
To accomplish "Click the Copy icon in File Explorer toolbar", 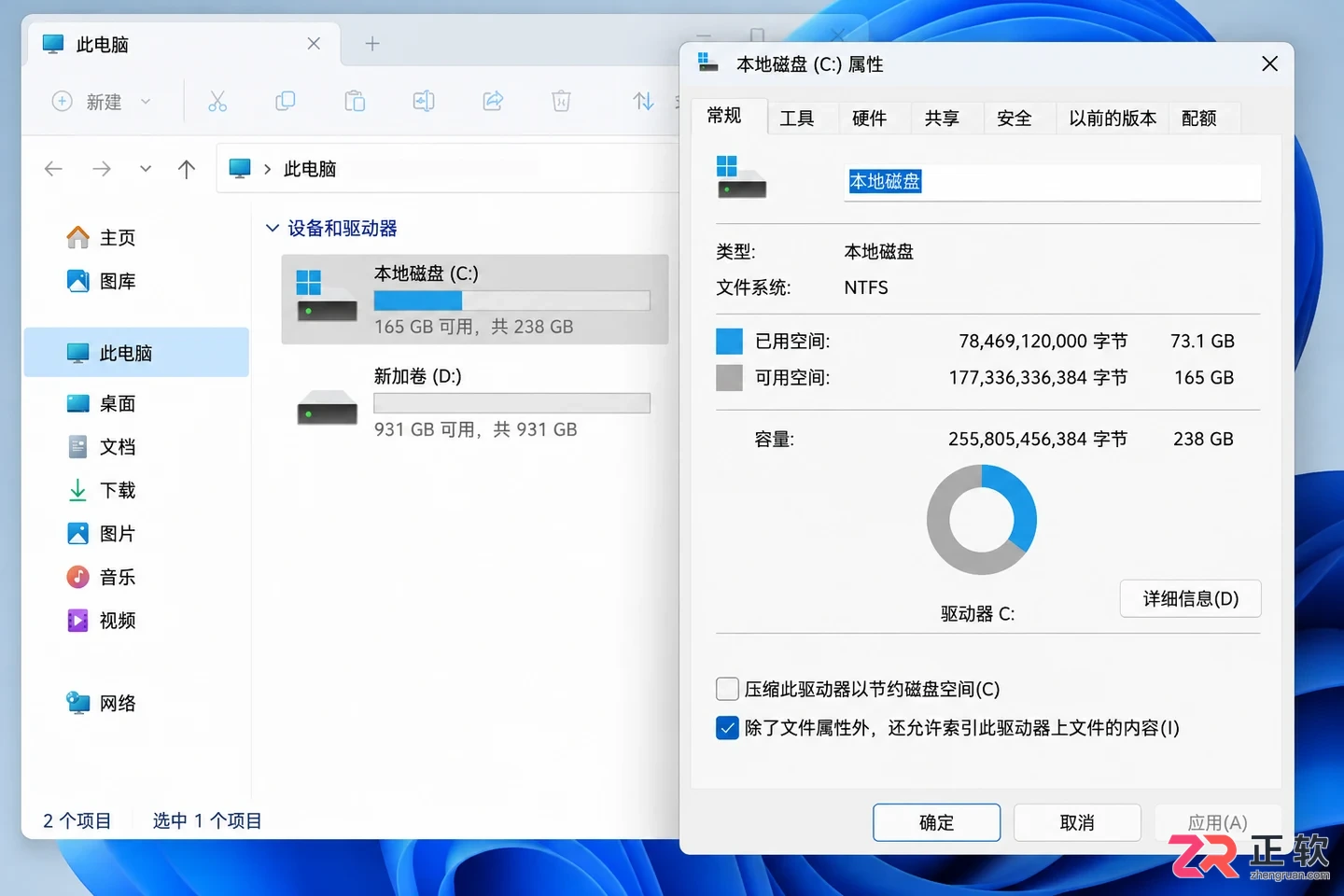I will [286, 101].
